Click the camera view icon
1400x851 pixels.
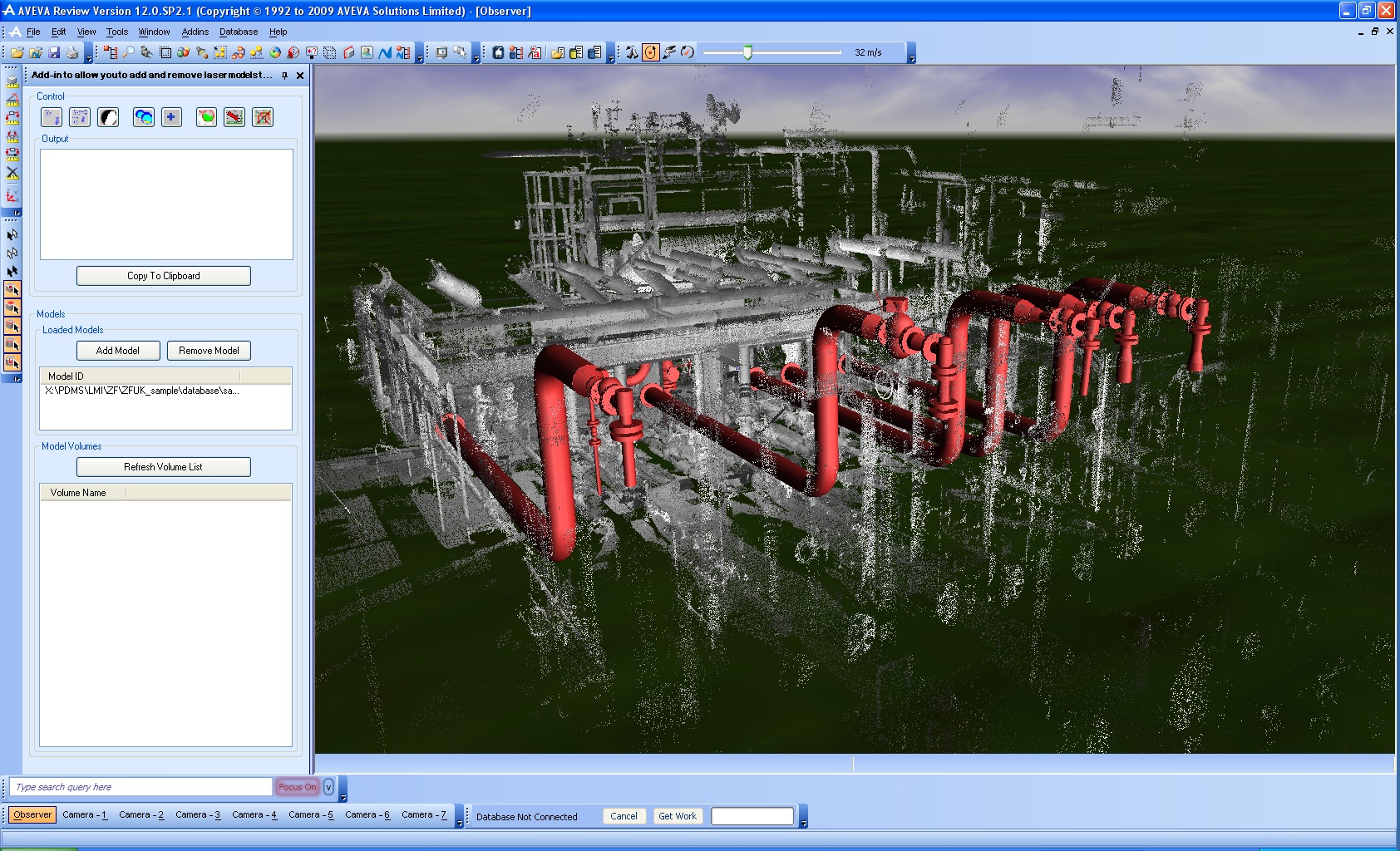[x=146, y=52]
